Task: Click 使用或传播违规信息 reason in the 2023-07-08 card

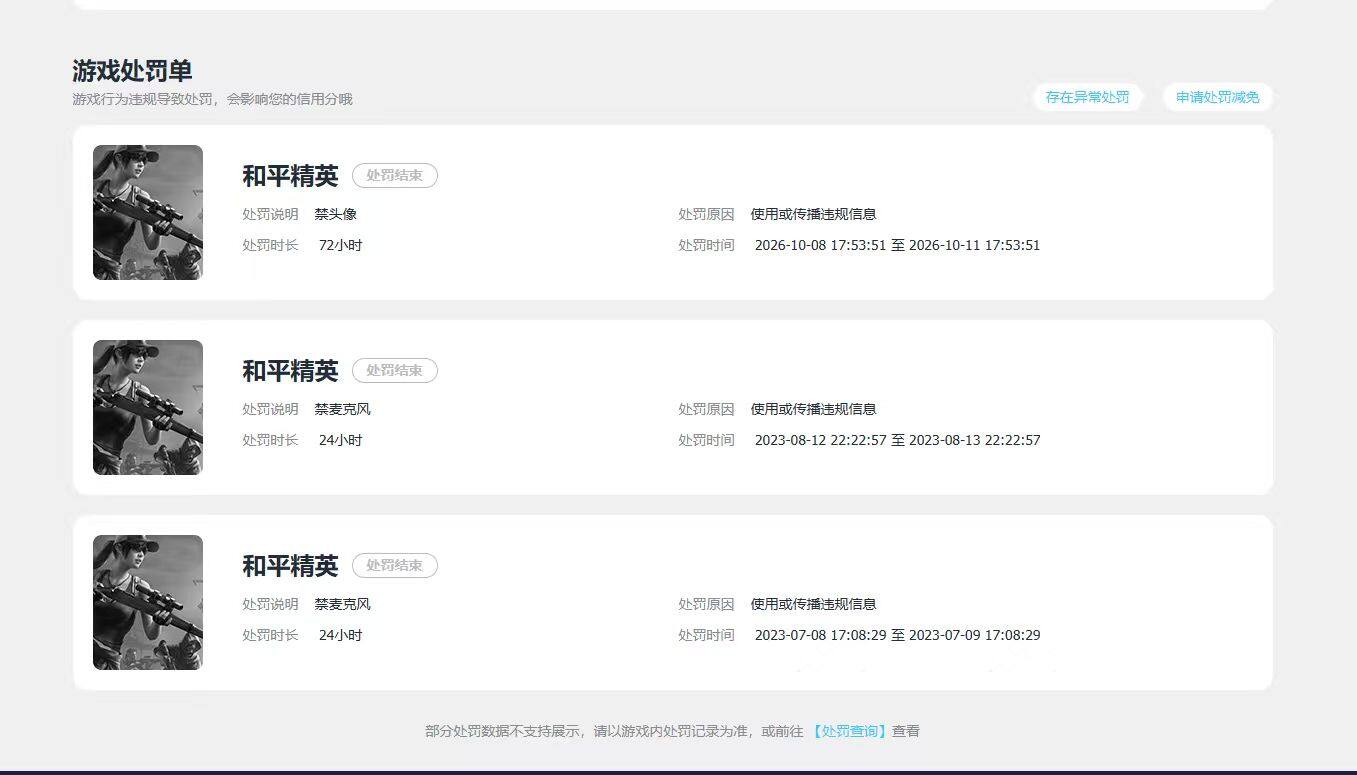Action: click(814, 604)
